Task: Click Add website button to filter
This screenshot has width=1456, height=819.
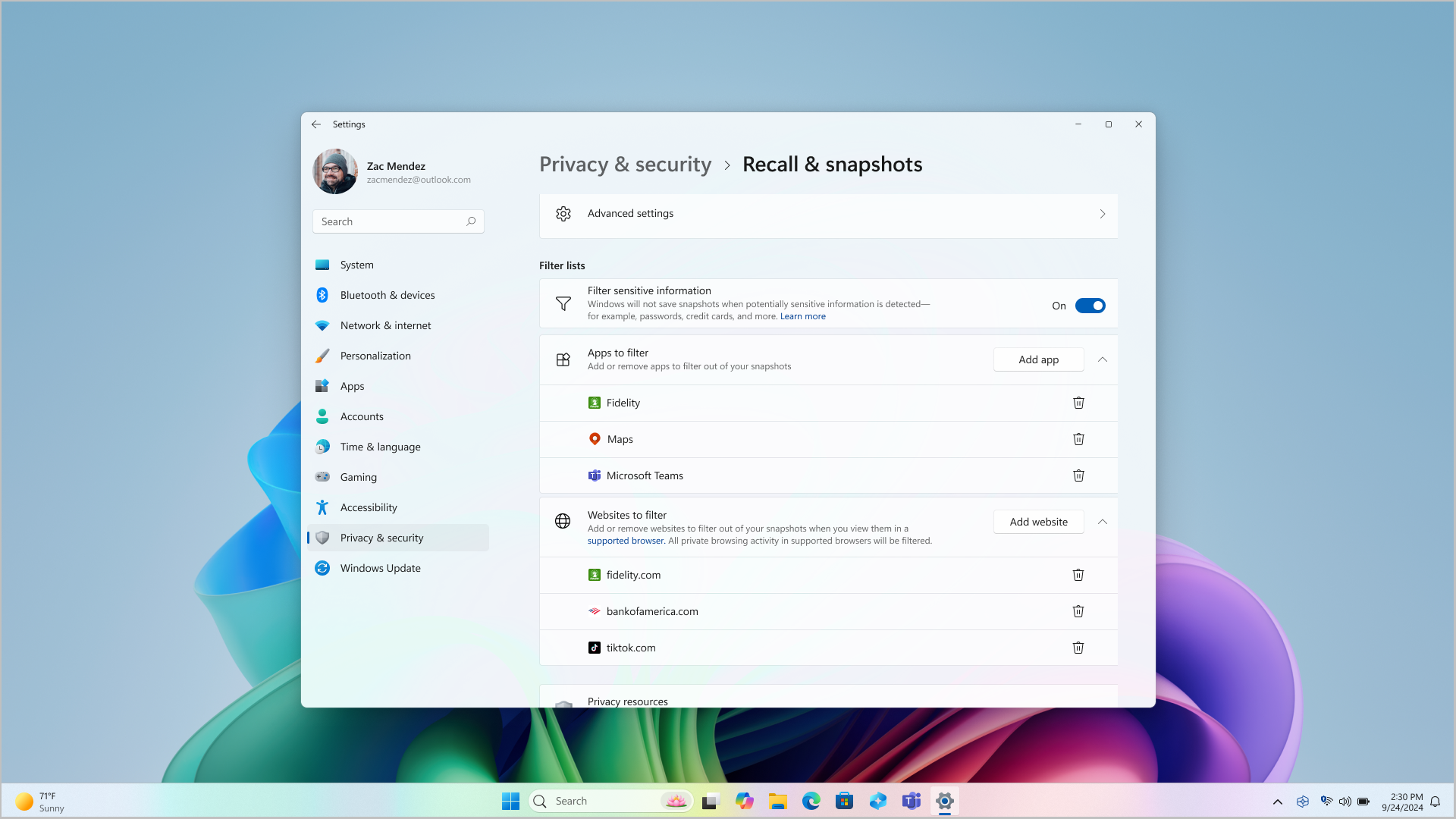Action: [1038, 521]
